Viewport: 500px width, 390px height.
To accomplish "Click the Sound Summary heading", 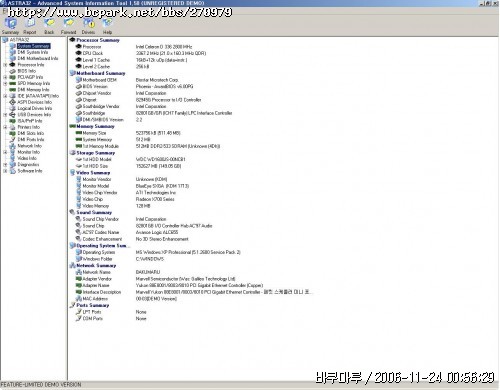I will click(94, 213).
